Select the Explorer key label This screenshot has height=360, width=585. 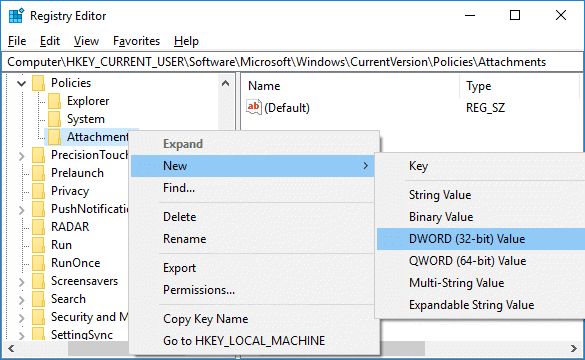pyautogui.click(x=88, y=101)
